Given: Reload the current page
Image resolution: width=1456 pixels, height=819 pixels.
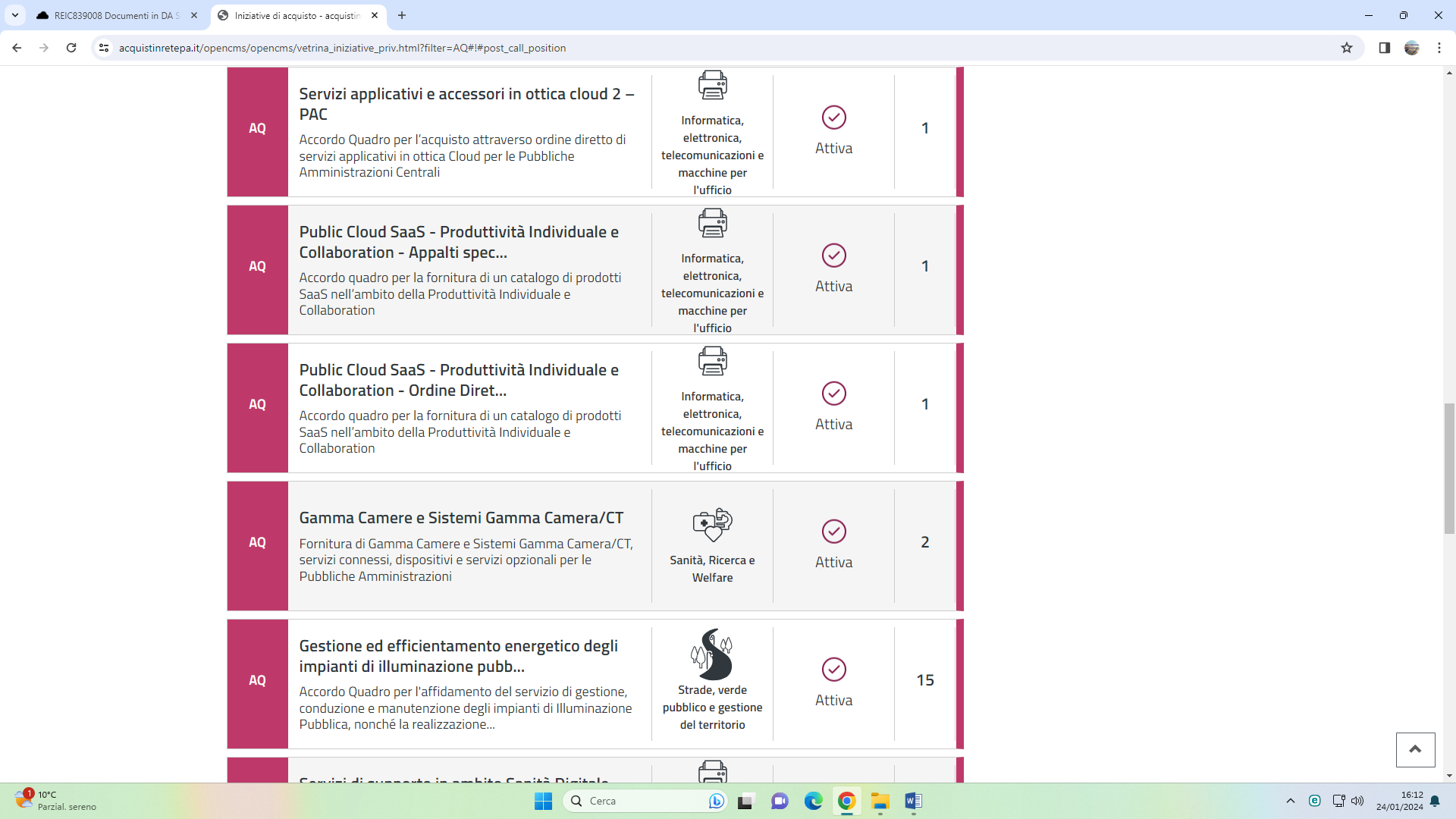Looking at the screenshot, I should click(71, 48).
